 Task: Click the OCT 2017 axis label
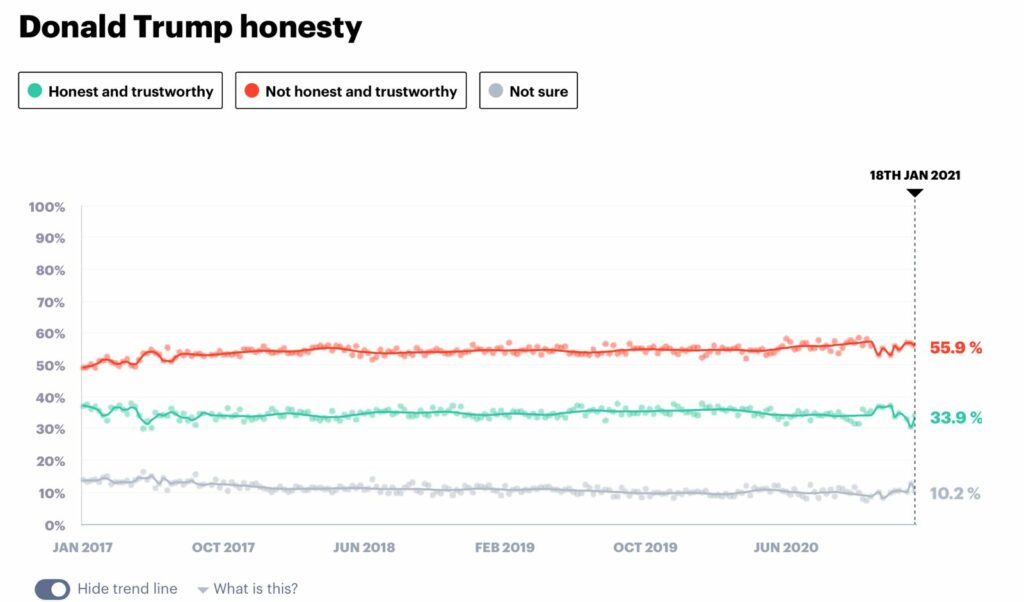click(x=224, y=547)
